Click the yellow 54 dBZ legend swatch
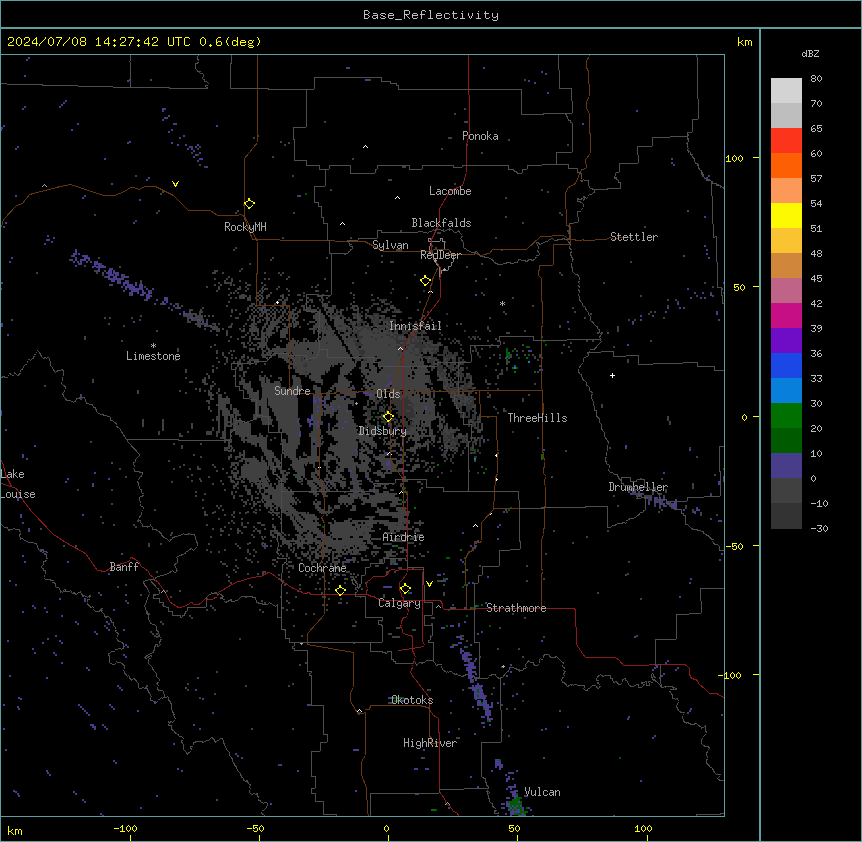This screenshot has width=862, height=842. pos(786,215)
